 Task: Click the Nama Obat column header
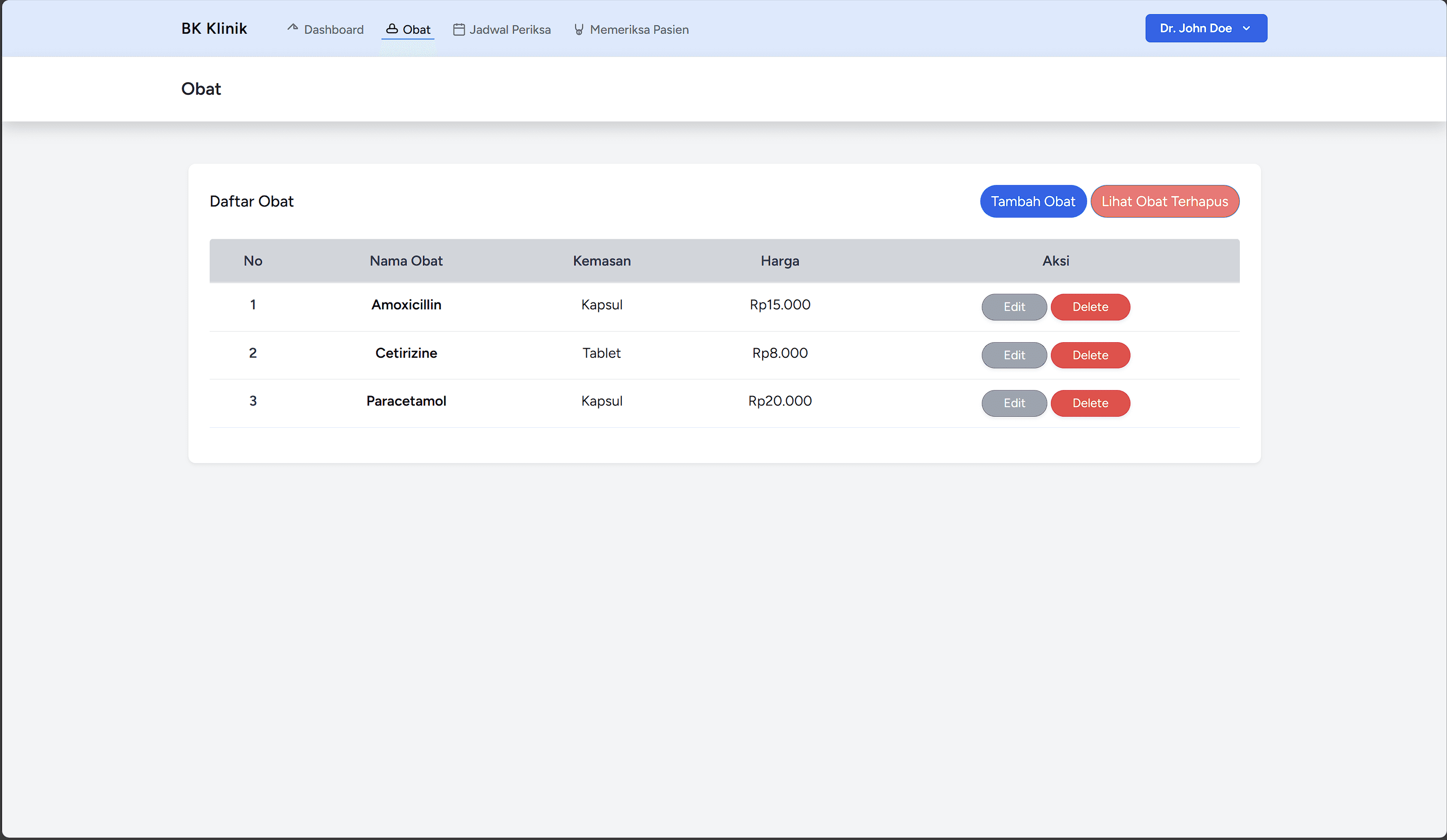(406, 261)
